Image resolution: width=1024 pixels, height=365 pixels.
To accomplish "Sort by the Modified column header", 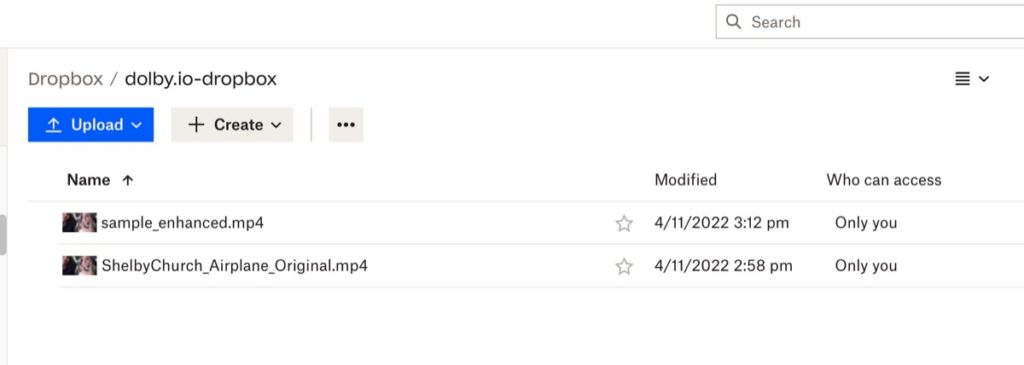I will [685, 180].
